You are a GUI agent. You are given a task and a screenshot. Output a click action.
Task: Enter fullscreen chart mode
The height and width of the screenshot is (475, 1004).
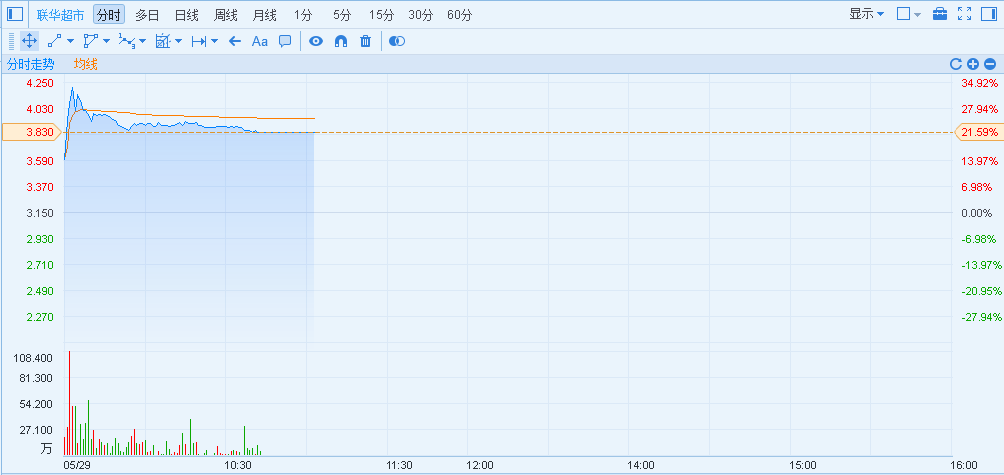[964, 14]
